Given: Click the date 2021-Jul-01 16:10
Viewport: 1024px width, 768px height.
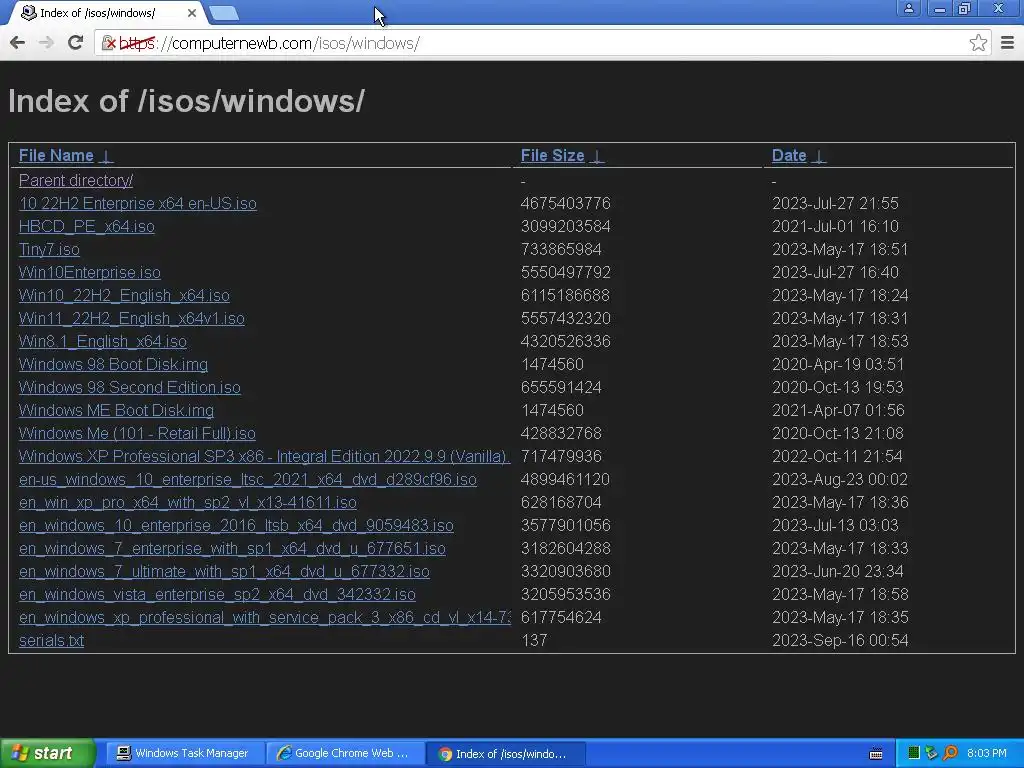Looking at the screenshot, I should [x=835, y=226].
